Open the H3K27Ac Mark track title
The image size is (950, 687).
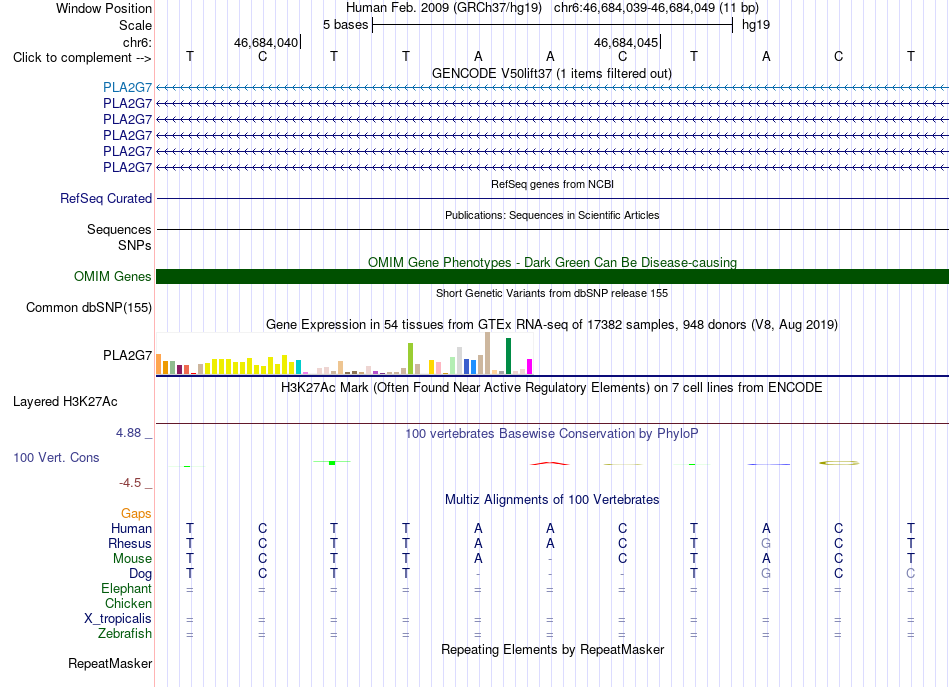[x=552, y=388]
